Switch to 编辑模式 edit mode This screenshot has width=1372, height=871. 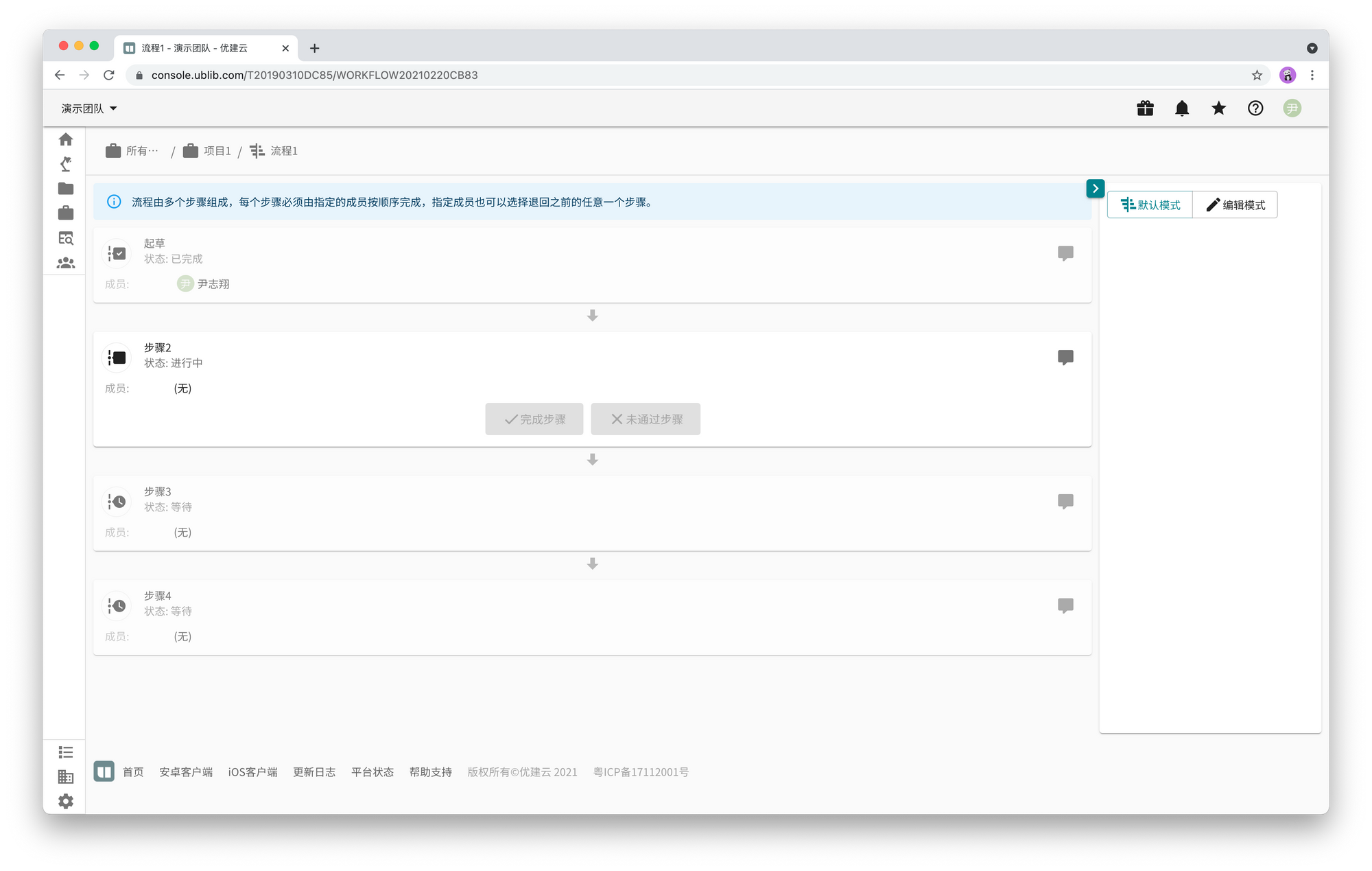(x=1235, y=205)
